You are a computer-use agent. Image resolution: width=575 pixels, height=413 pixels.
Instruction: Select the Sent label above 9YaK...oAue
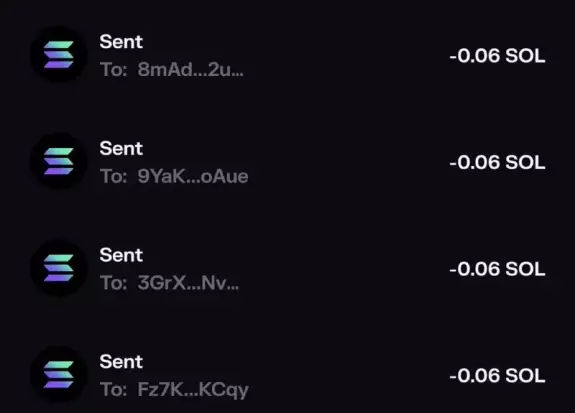(x=121, y=149)
